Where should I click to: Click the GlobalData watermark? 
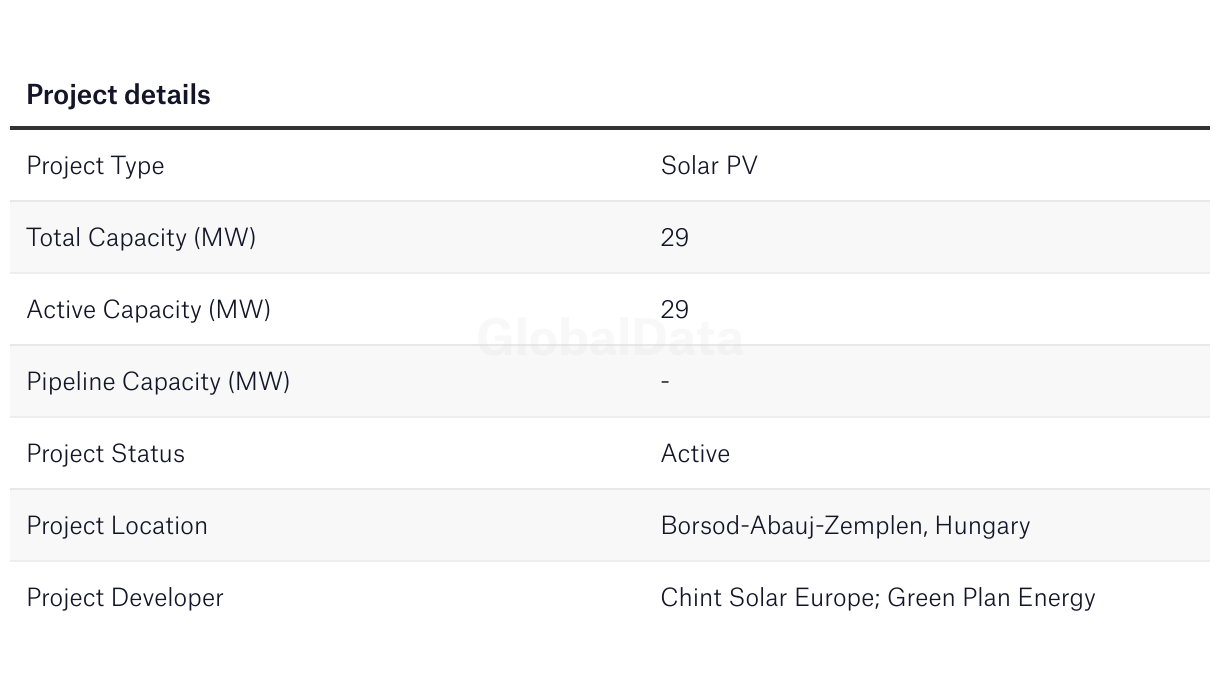point(610,338)
